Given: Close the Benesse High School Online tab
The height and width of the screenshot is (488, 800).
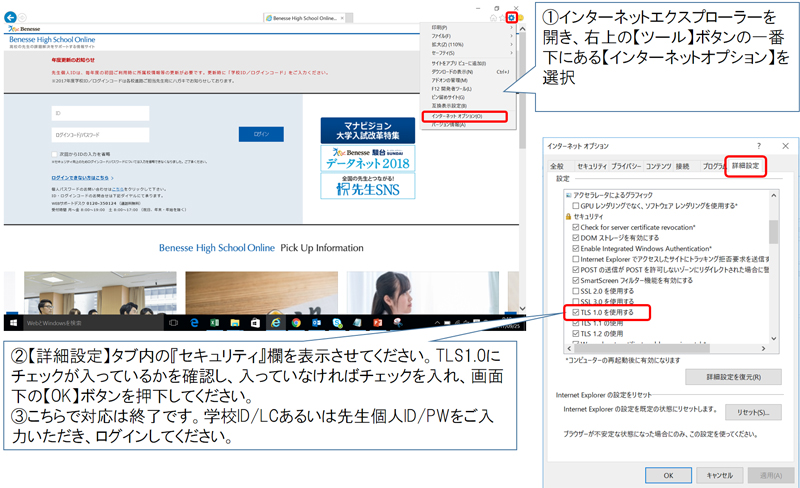Looking at the screenshot, I should 342,18.
